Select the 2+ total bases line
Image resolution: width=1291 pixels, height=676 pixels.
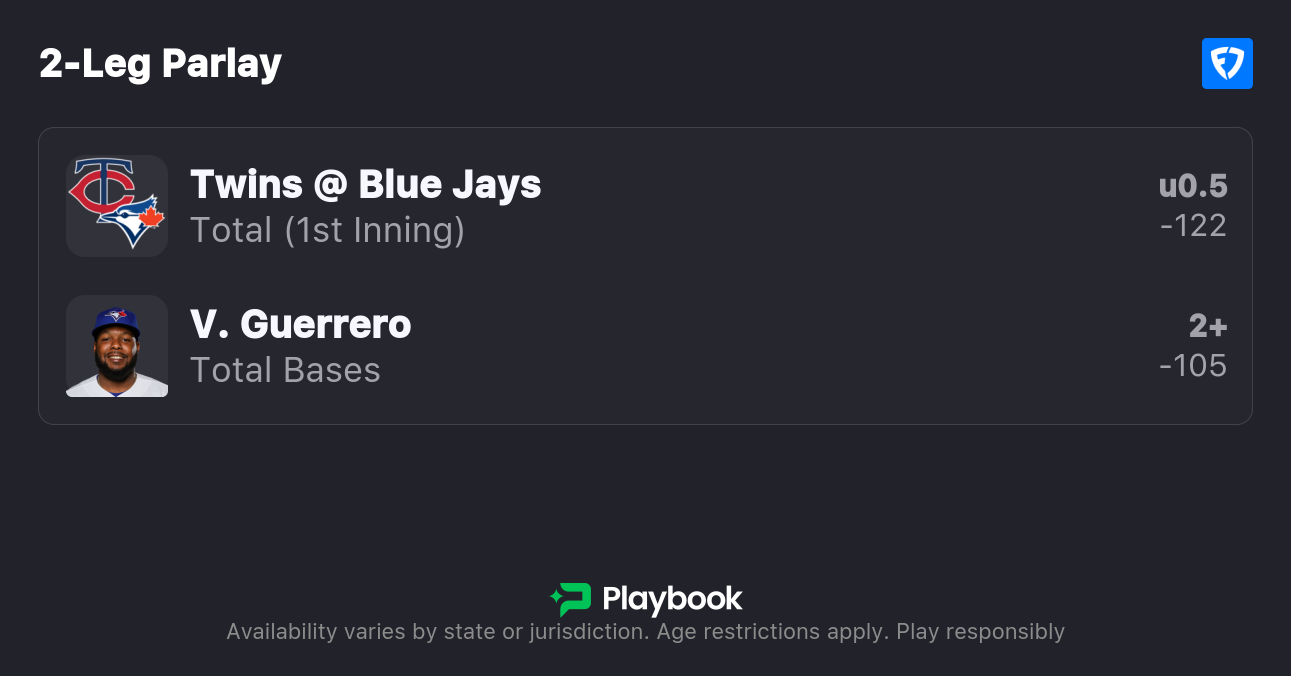(1207, 326)
